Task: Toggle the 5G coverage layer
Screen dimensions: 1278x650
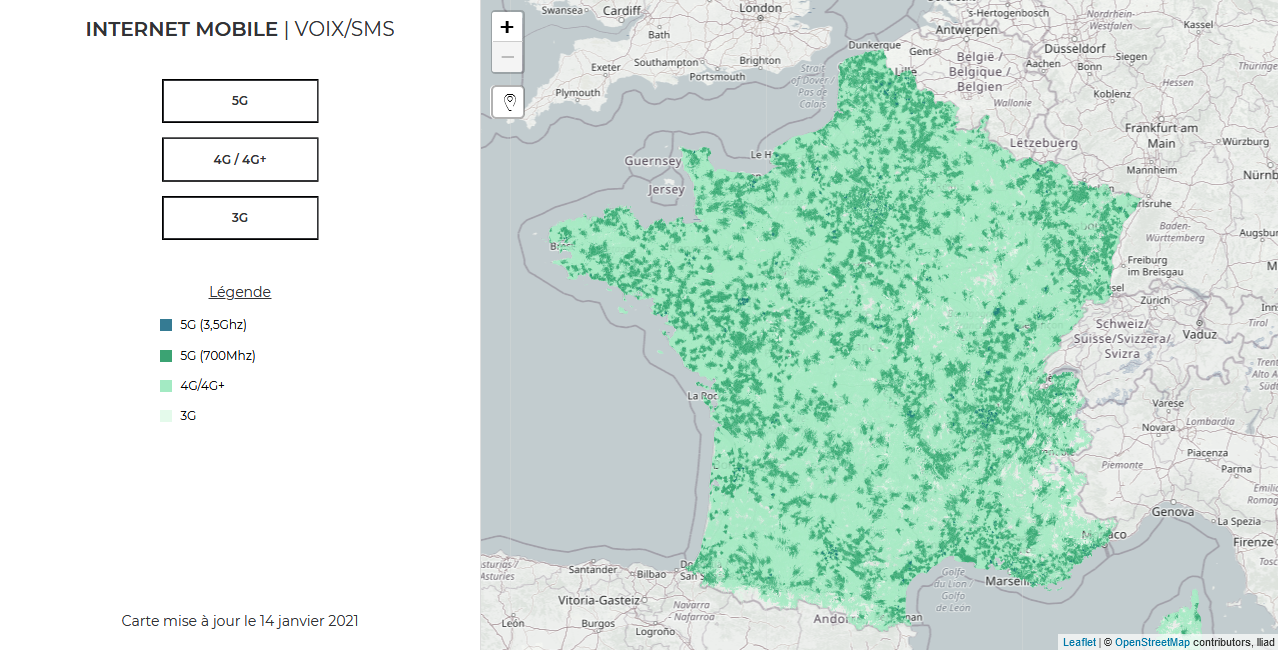Action: [x=240, y=100]
